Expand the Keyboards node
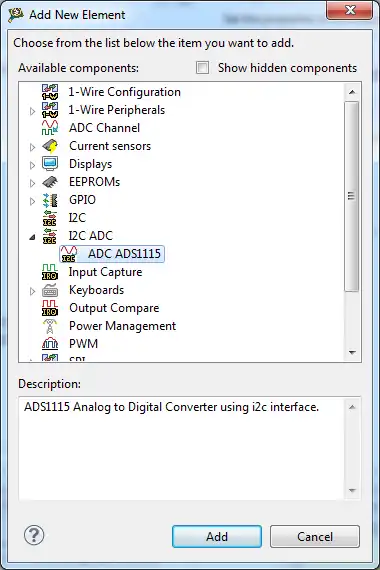Image resolution: width=380 pixels, height=570 pixels. (x=32, y=291)
